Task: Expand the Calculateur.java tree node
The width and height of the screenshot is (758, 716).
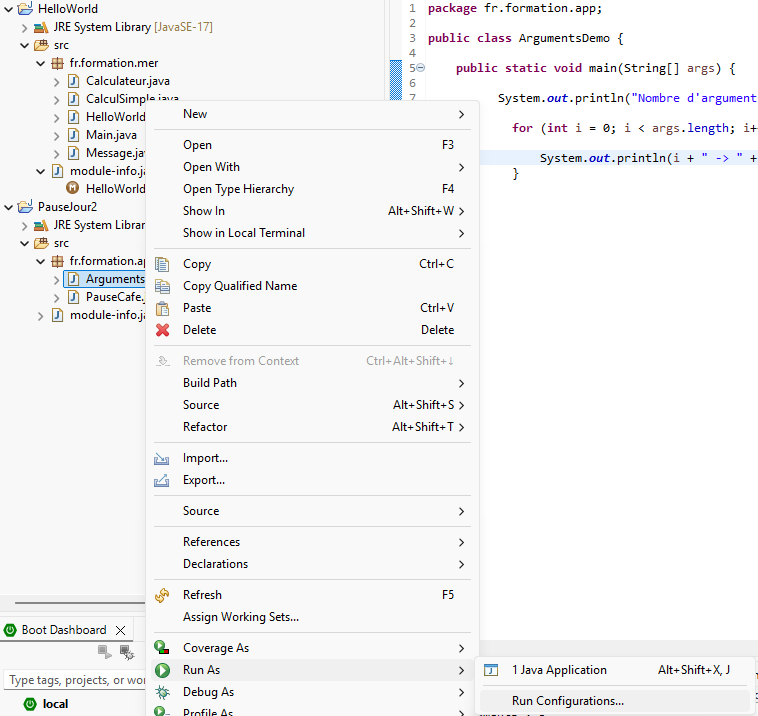Action: pos(57,81)
